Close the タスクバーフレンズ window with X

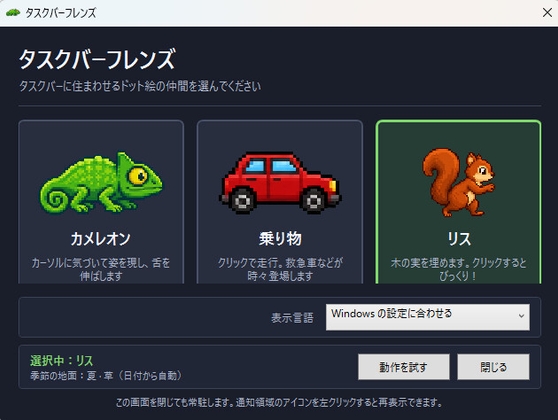coord(547,13)
